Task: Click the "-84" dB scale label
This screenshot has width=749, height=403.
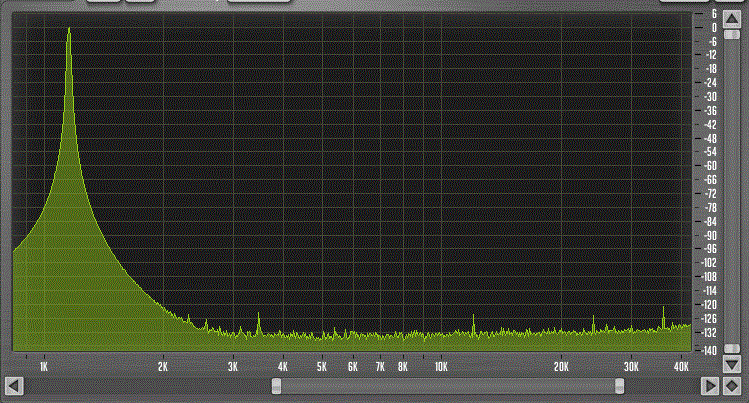Action: (x=711, y=222)
